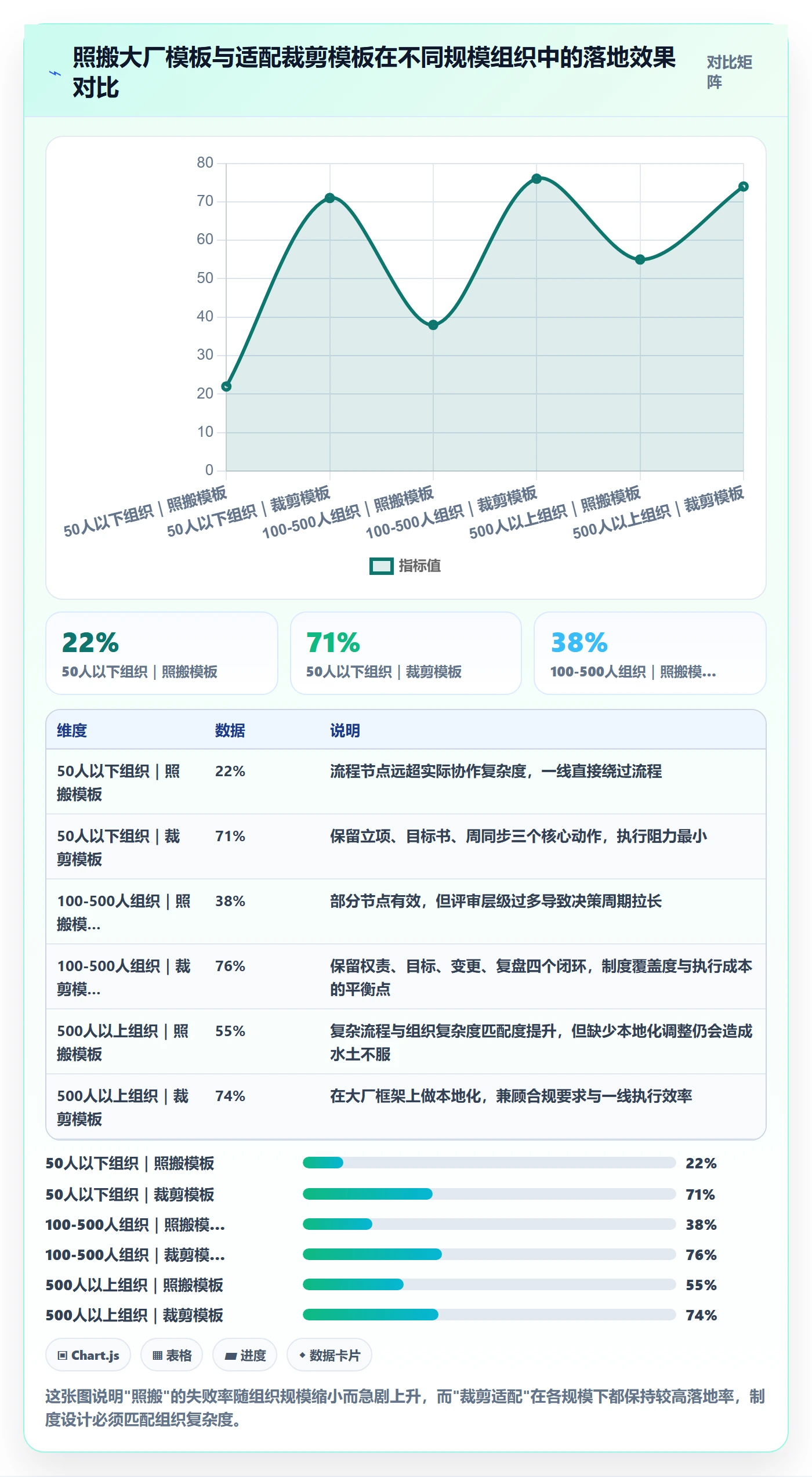Click the chart peak point at 76
The image size is (812, 1477).
(536, 179)
